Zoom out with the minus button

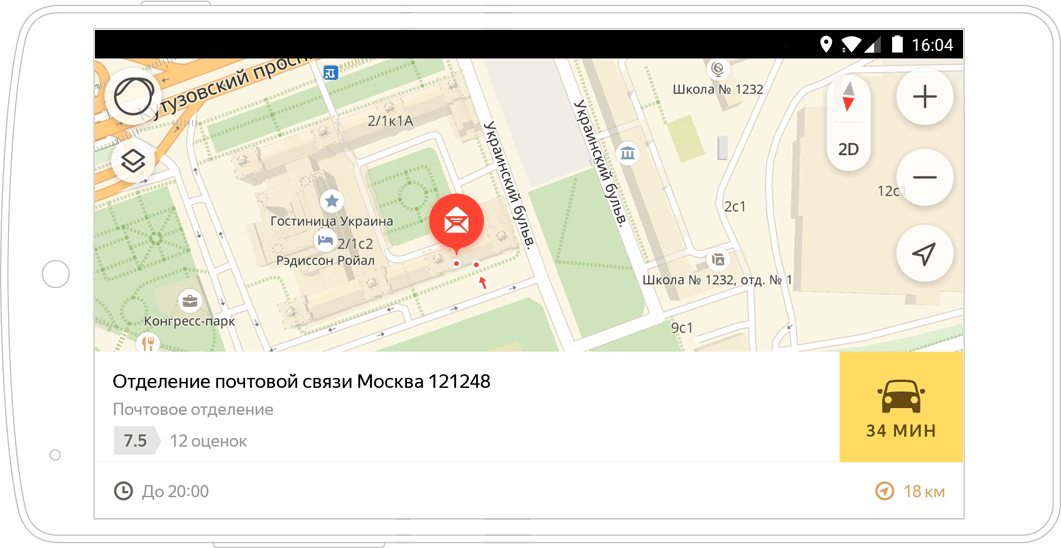click(x=924, y=177)
